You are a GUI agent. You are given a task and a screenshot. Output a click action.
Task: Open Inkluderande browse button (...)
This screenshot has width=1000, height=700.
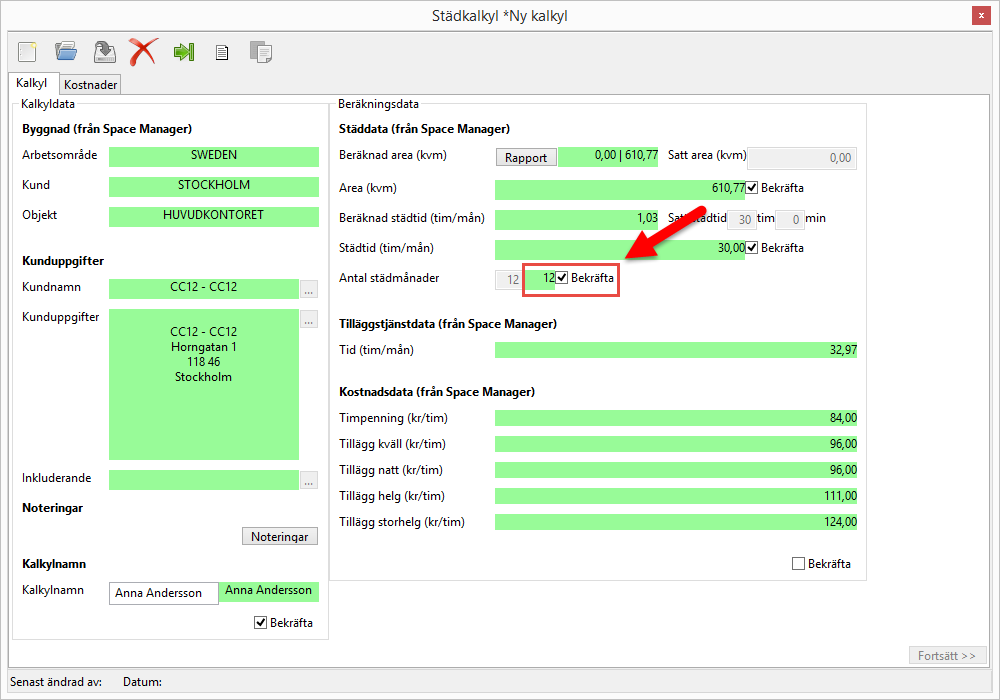pyautogui.click(x=309, y=480)
